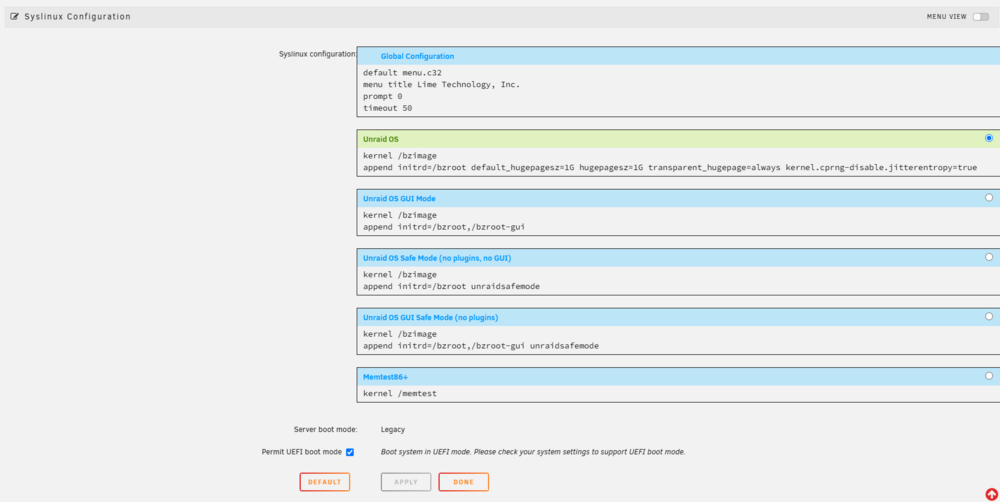Click the Safe Mode (no plugins, no GUI) text area
Image resolution: width=1000 pixels, height=502 pixels.
pyautogui.click(x=679, y=281)
